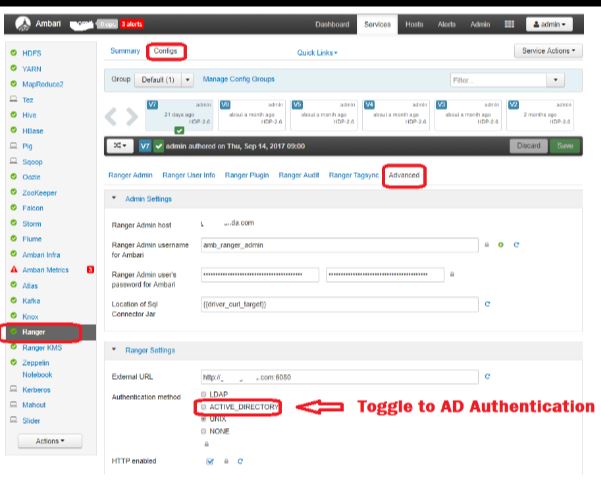Select UNIX authentication method

click(204, 419)
